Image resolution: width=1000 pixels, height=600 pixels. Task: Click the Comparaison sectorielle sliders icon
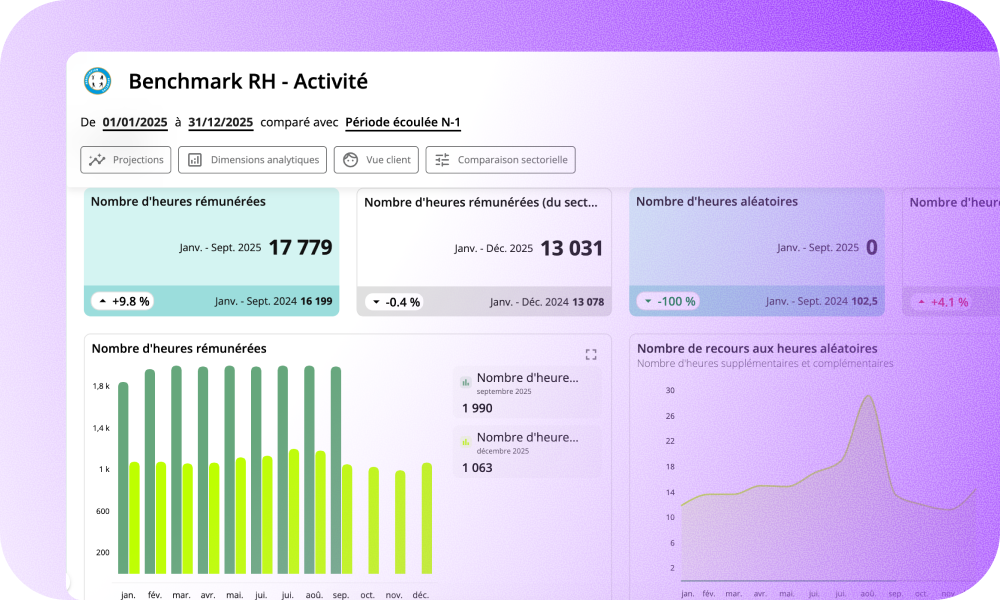(x=442, y=160)
